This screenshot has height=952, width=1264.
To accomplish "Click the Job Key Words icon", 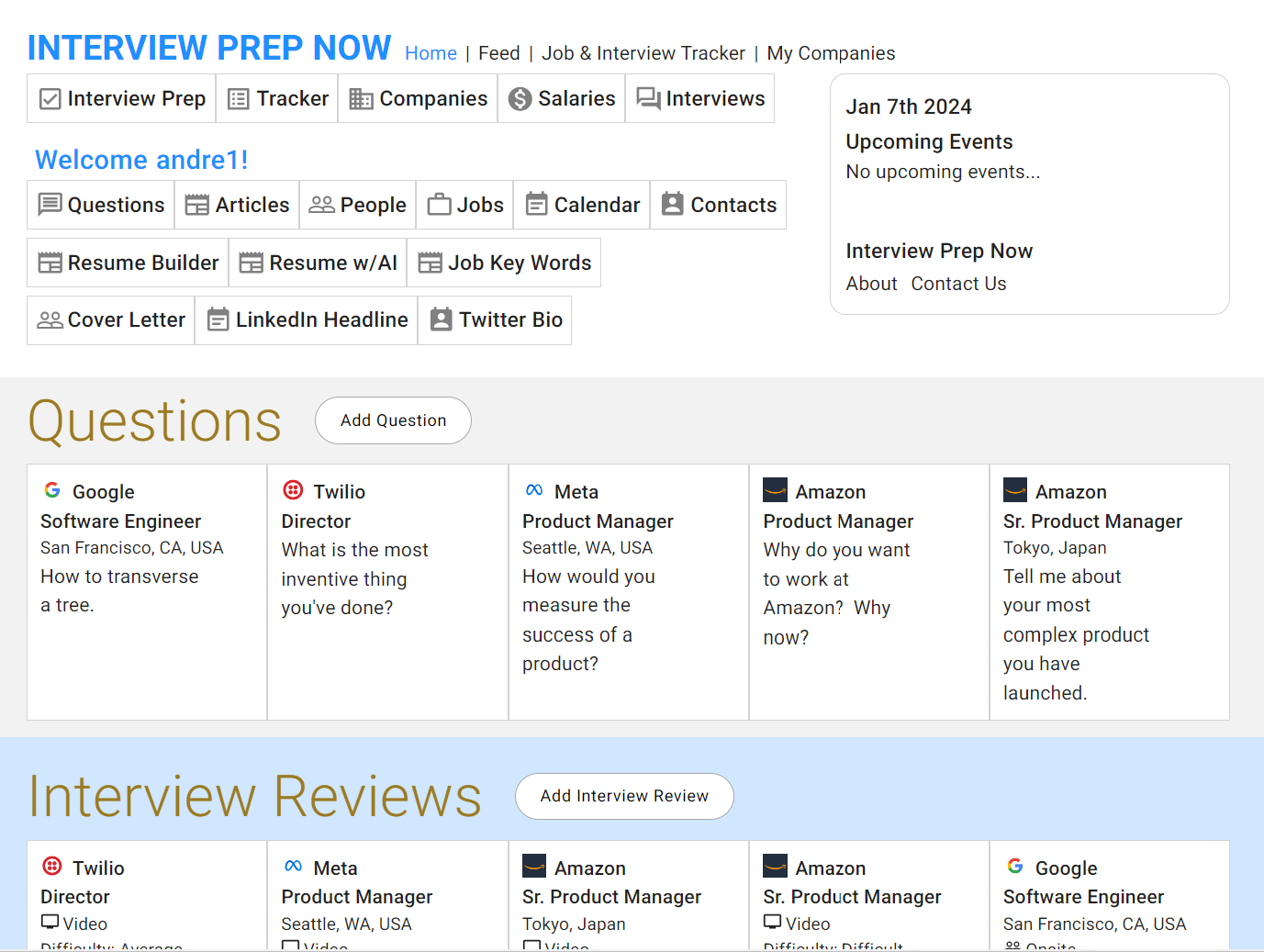I will click(431, 263).
